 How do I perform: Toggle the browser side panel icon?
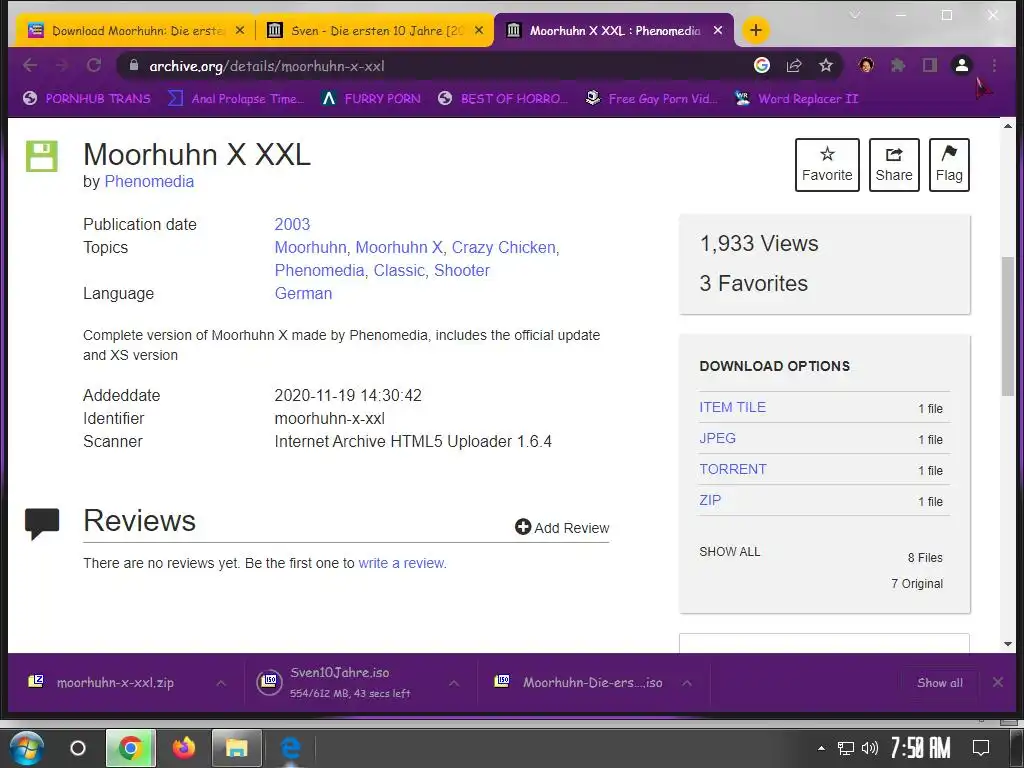pos(930,65)
